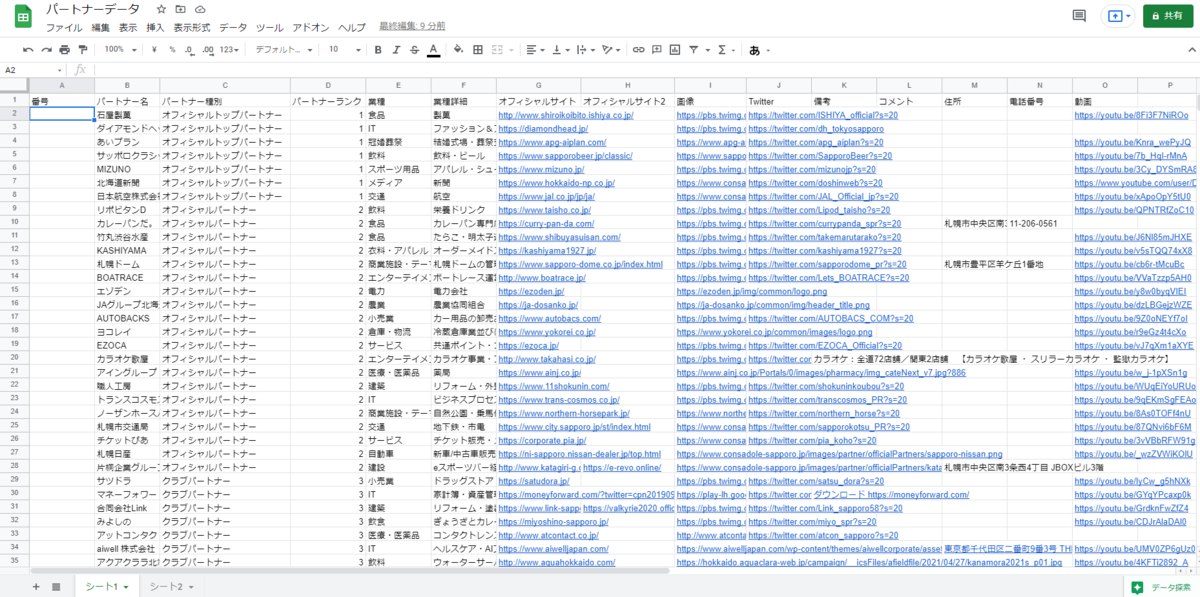Open the all sheets list icon
This screenshot has height=597, width=1200.
pos(56,586)
